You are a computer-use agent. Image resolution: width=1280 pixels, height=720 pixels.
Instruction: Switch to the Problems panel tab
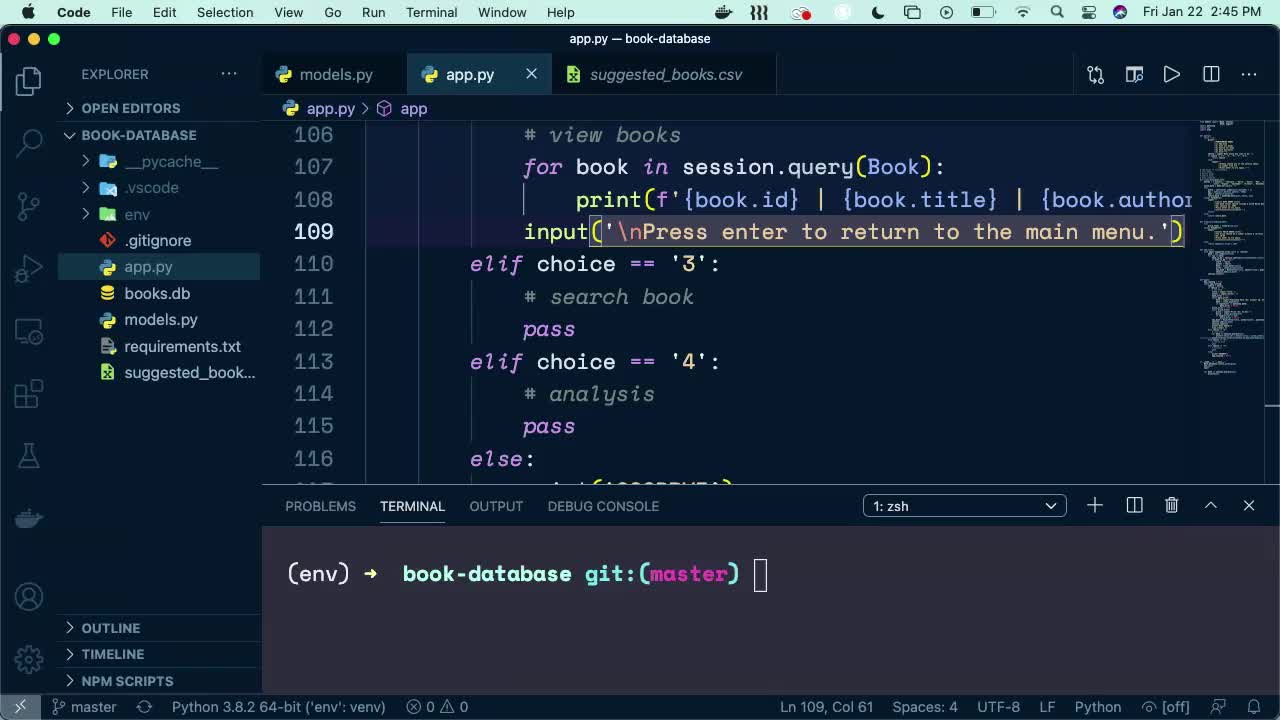click(320, 506)
